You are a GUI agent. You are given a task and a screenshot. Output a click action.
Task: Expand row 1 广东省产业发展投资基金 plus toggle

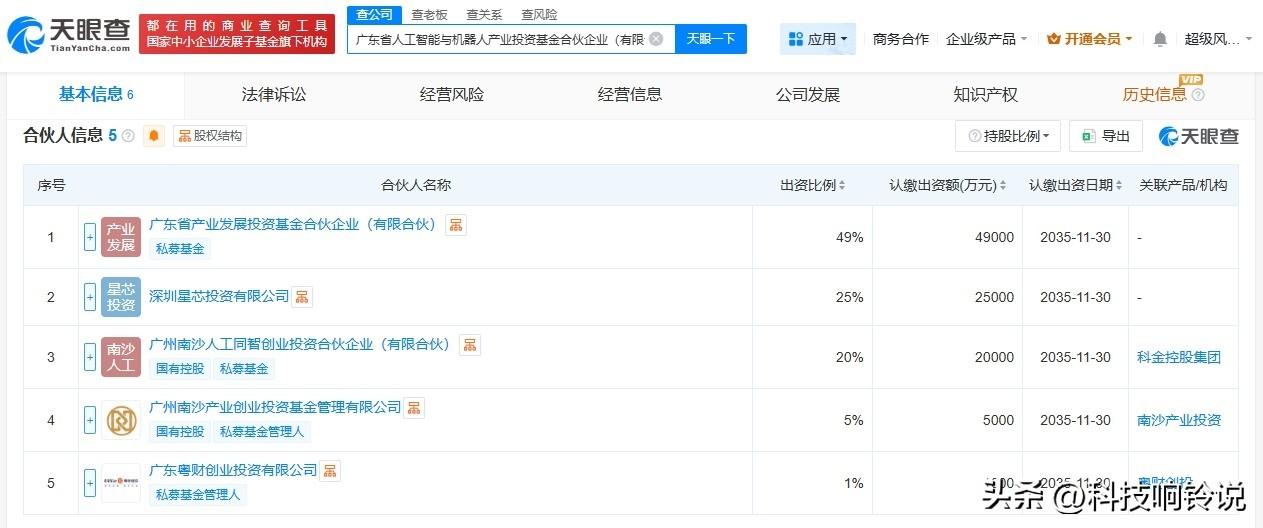(90, 237)
